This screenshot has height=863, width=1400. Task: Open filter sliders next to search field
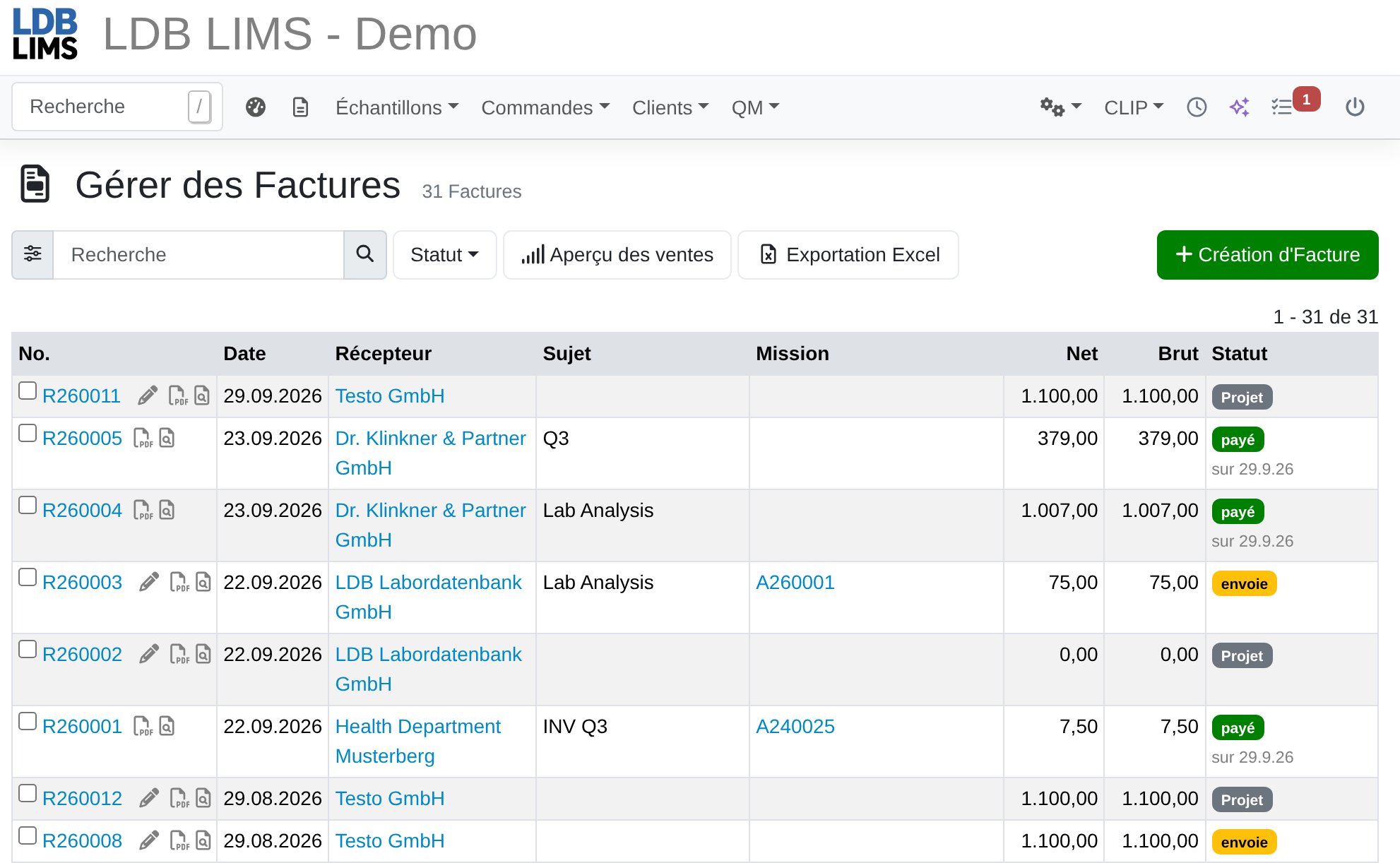pyautogui.click(x=32, y=254)
